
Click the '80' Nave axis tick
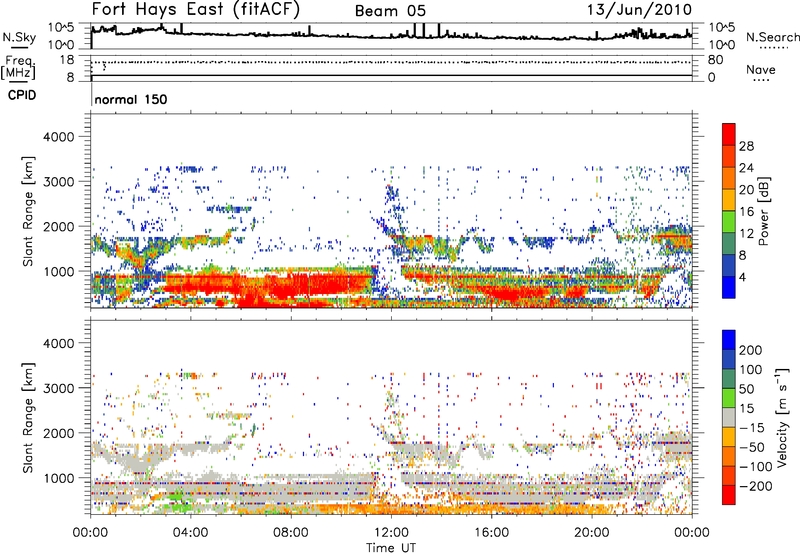[715, 60]
